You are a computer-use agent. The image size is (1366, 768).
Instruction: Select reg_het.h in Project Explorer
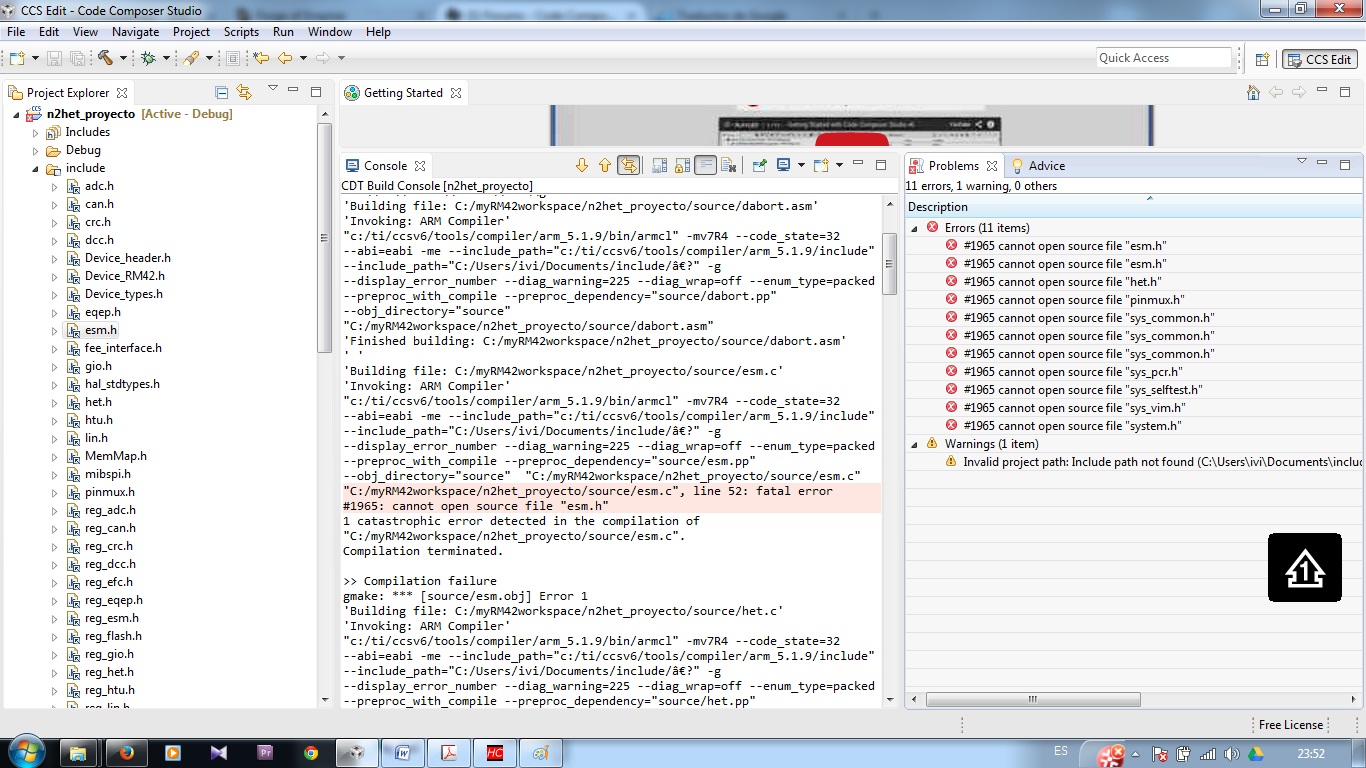109,672
